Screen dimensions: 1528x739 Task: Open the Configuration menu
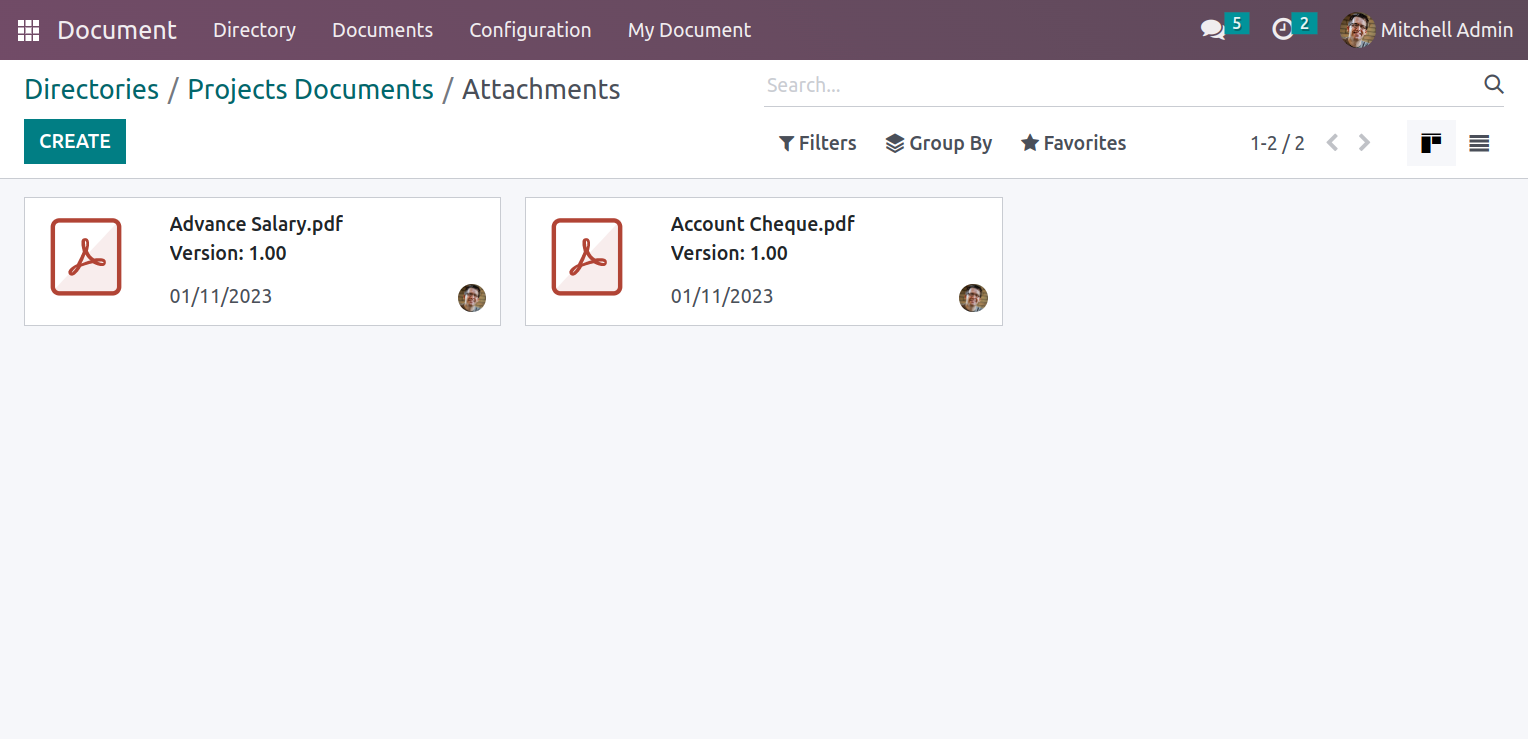tap(530, 30)
